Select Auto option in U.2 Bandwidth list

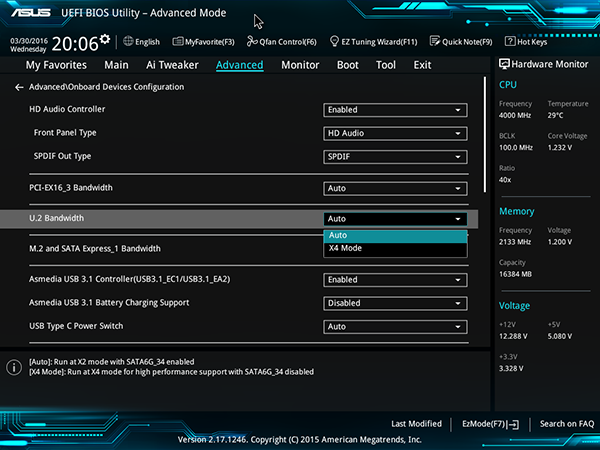[x=395, y=236]
